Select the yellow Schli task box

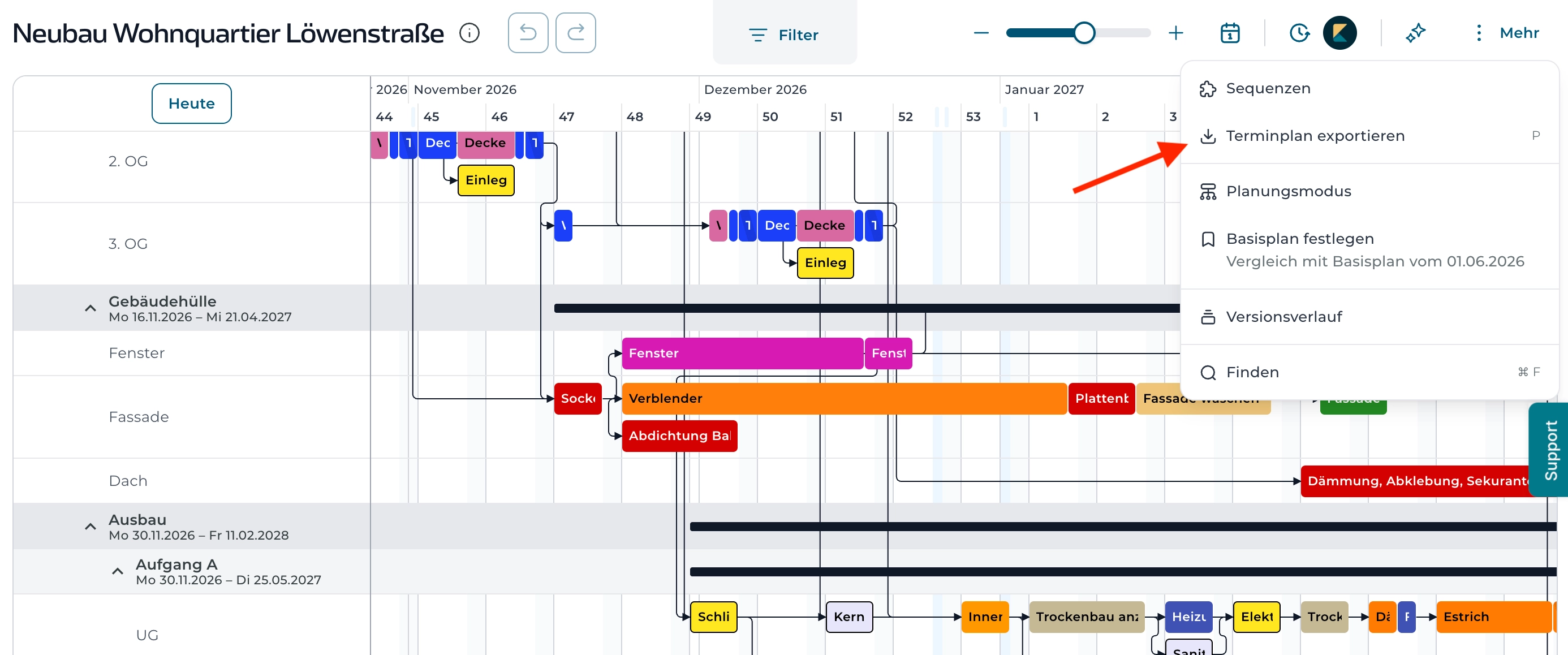coord(713,617)
